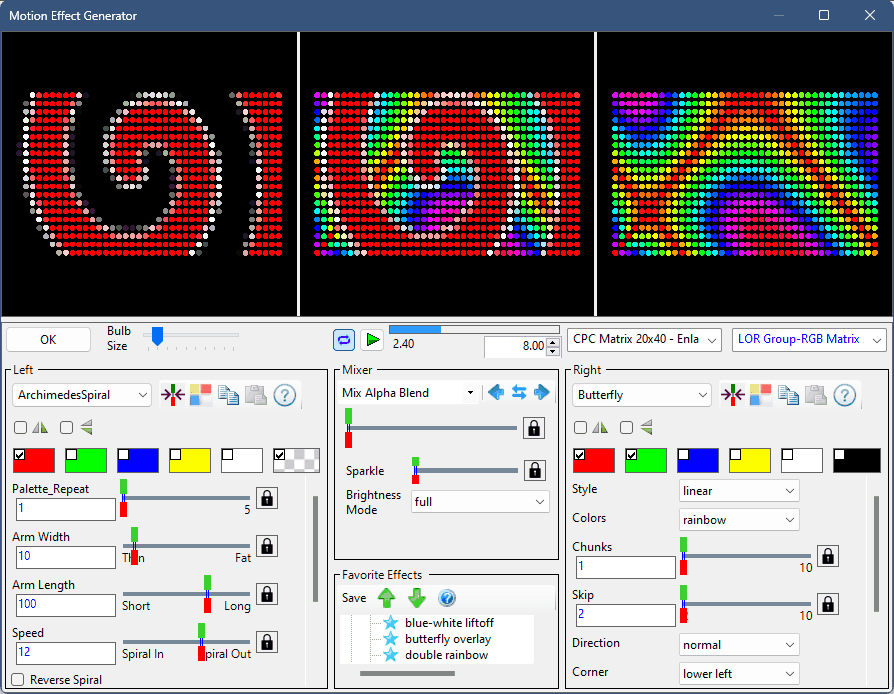This screenshot has width=894, height=694.
Task: Open the Left effect randomize colors icon
Action: click(x=200, y=395)
